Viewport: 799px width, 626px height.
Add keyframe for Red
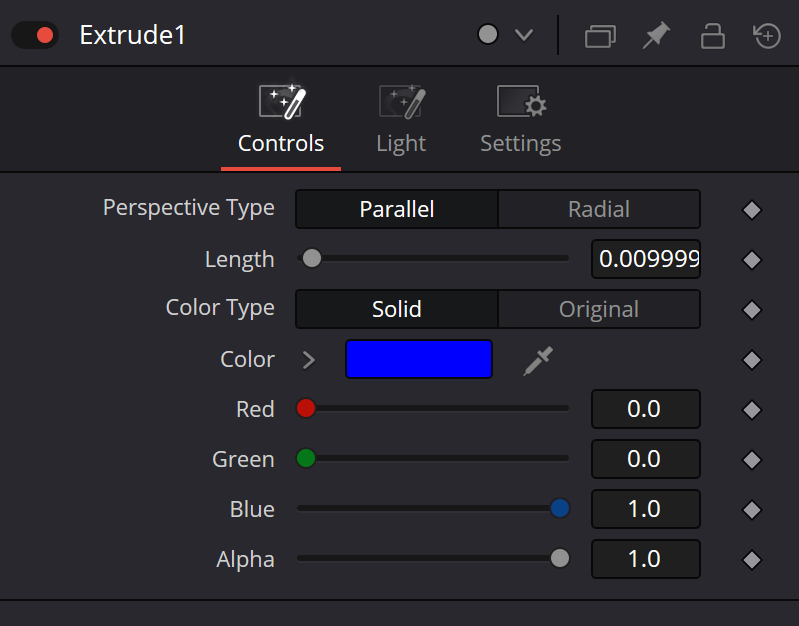coord(752,410)
